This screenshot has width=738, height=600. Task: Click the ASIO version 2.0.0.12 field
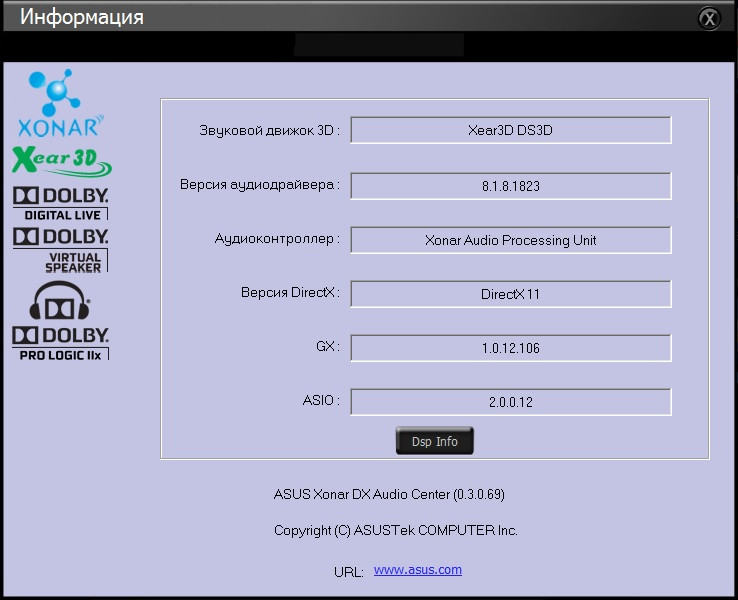(511, 402)
